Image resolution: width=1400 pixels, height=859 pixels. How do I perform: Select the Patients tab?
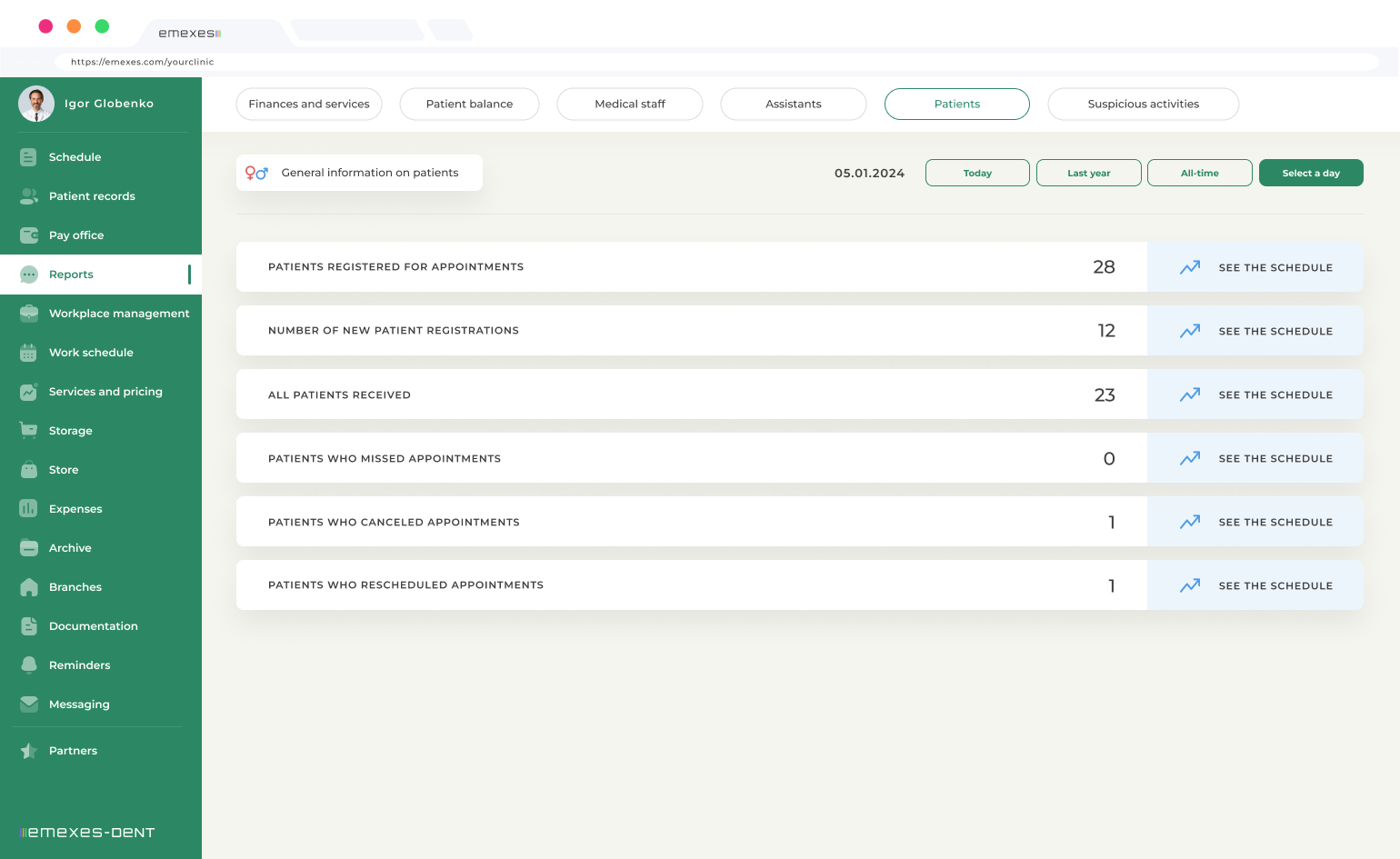[x=957, y=104]
